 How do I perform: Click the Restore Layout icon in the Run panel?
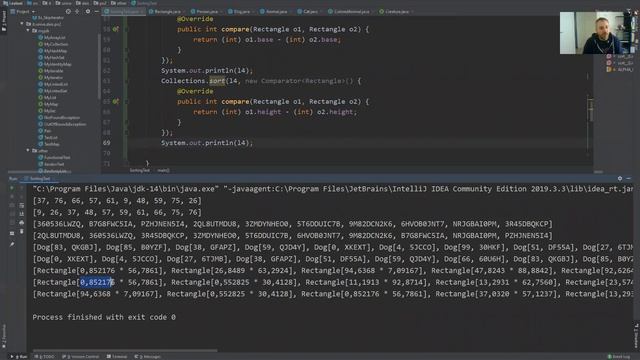(12, 233)
